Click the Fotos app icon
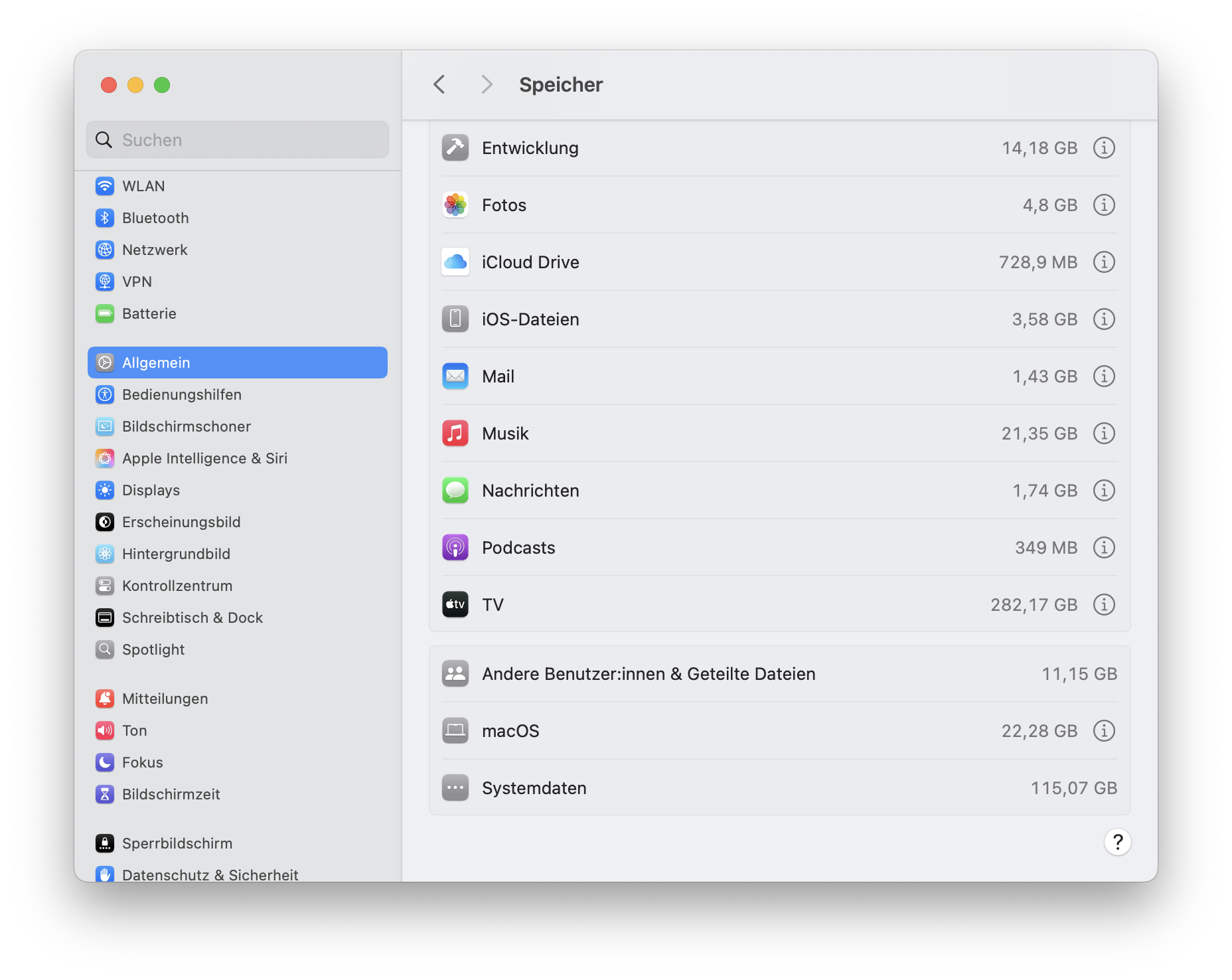This screenshot has width=1232, height=980. 455,204
